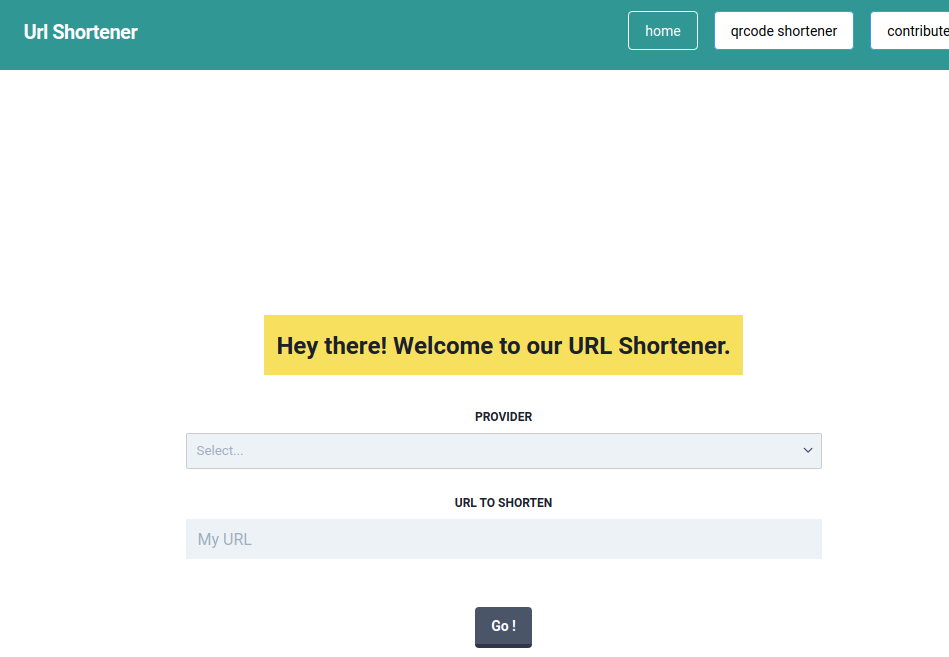Click the yellow welcome banner

[x=503, y=345]
